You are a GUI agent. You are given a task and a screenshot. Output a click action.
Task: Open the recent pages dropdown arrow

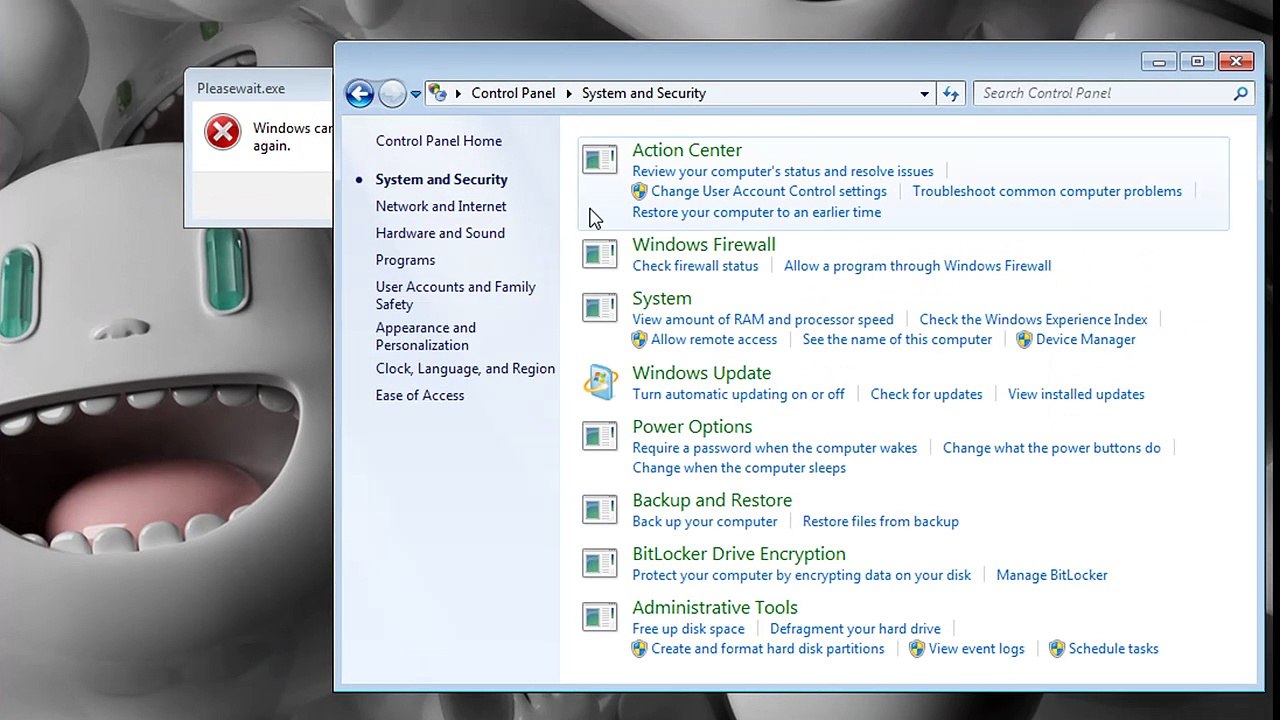point(416,94)
